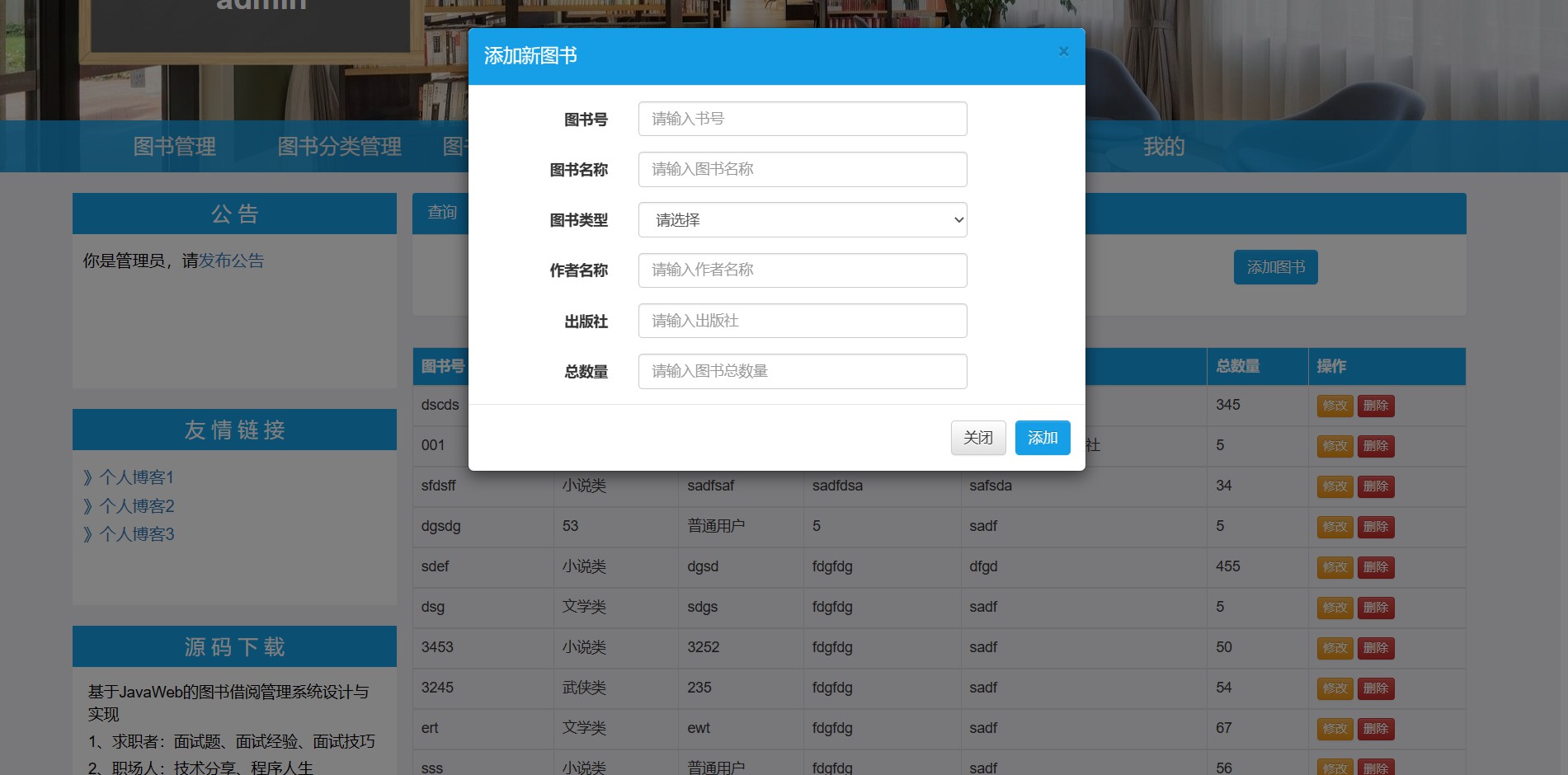Image resolution: width=1568 pixels, height=775 pixels.
Task: Click 删除 for the dgsdg row
Action: tap(1376, 527)
